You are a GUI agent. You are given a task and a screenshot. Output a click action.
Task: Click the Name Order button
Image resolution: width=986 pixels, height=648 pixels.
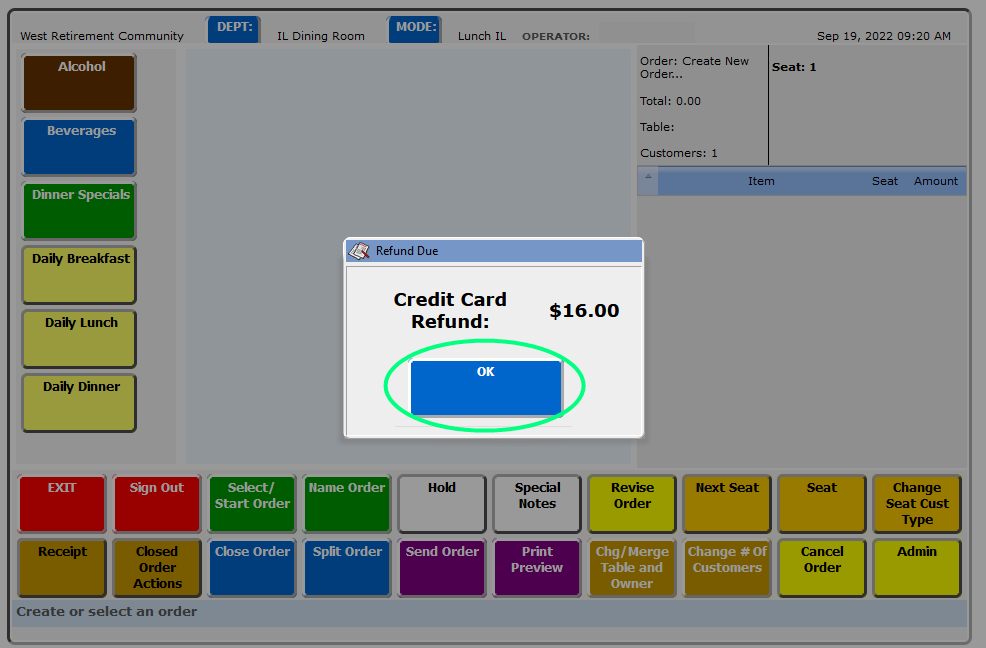click(x=347, y=503)
